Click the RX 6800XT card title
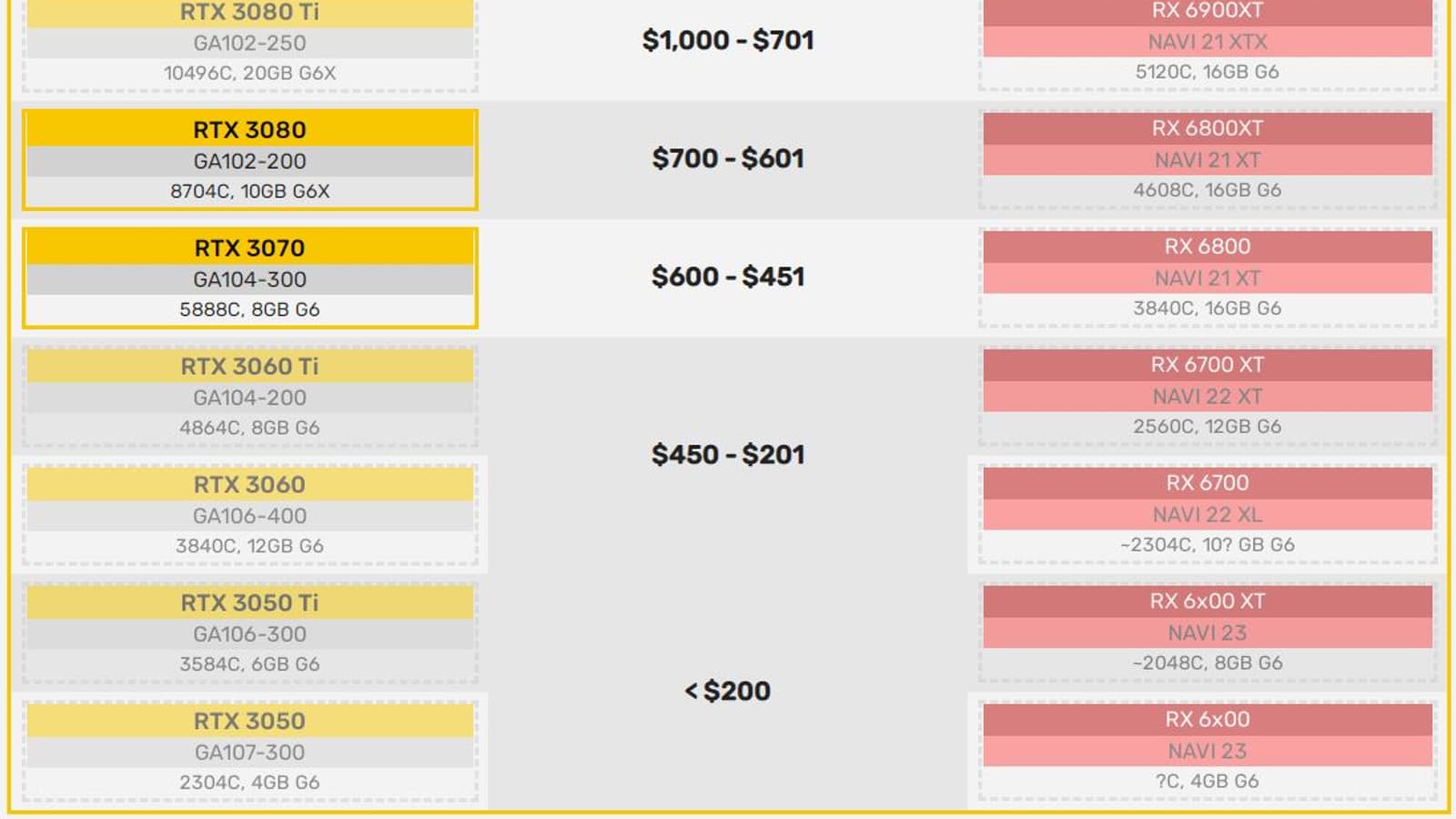This screenshot has height=819, width=1456. [x=1207, y=128]
